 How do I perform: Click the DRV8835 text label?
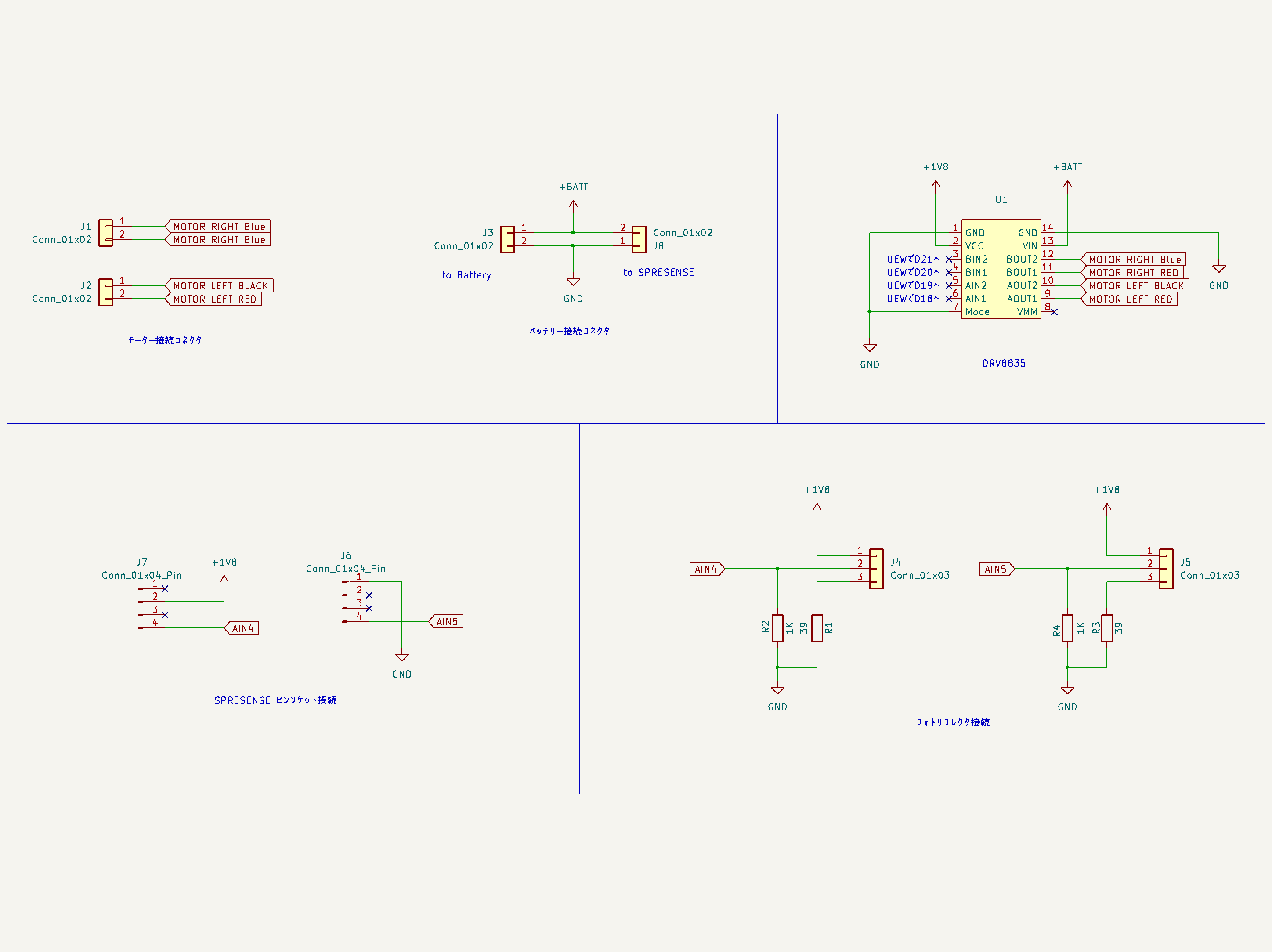pos(1004,363)
